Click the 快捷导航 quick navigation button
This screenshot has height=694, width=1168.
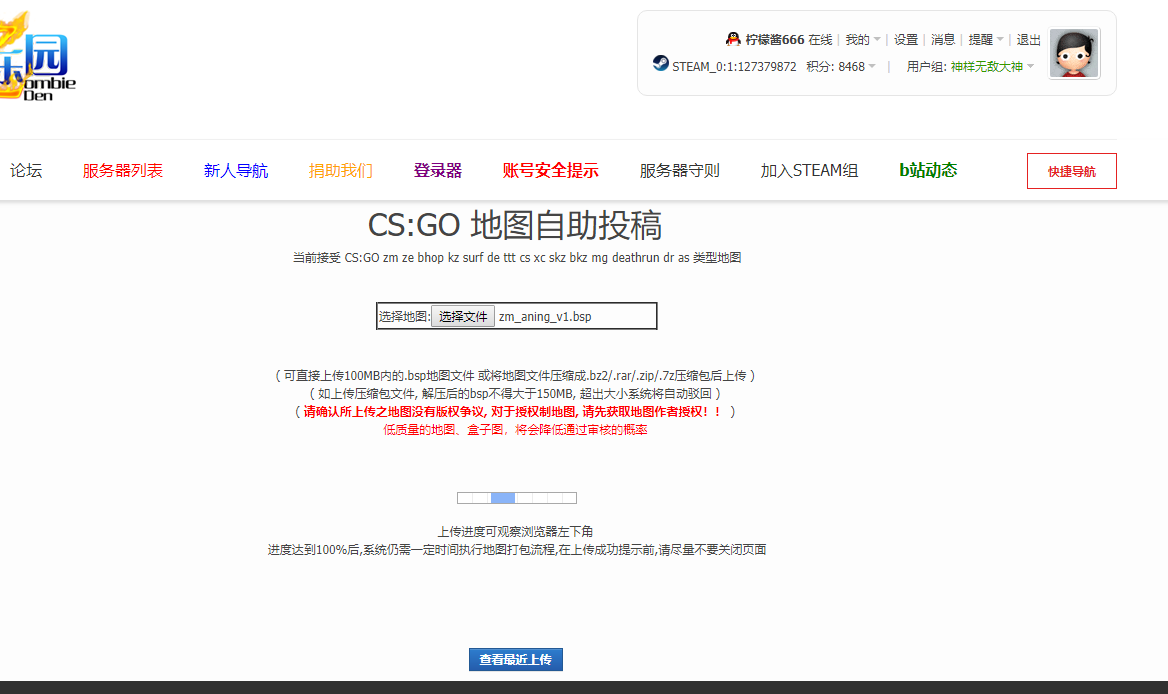[1072, 171]
